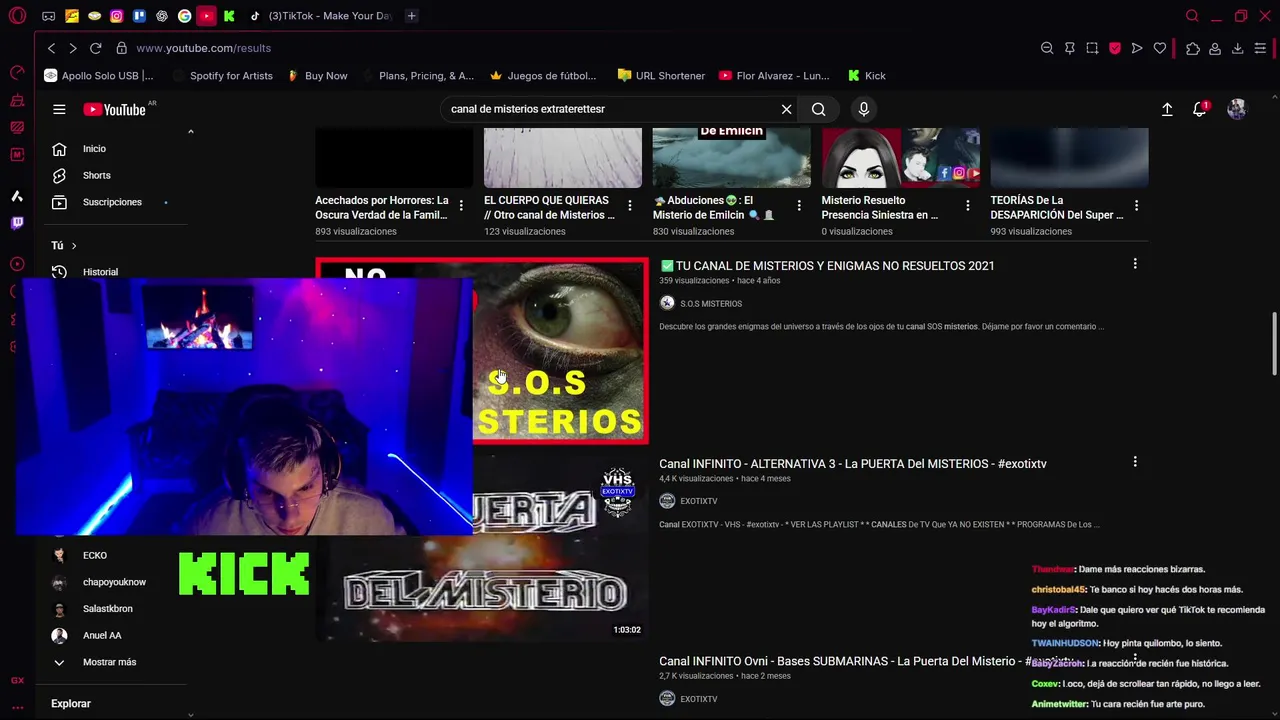This screenshot has width=1280, height=720.
Task: Open options for Misterio Resuelto Presencia Siniestra
Action: pyautogui.click(x=967, y=205)
